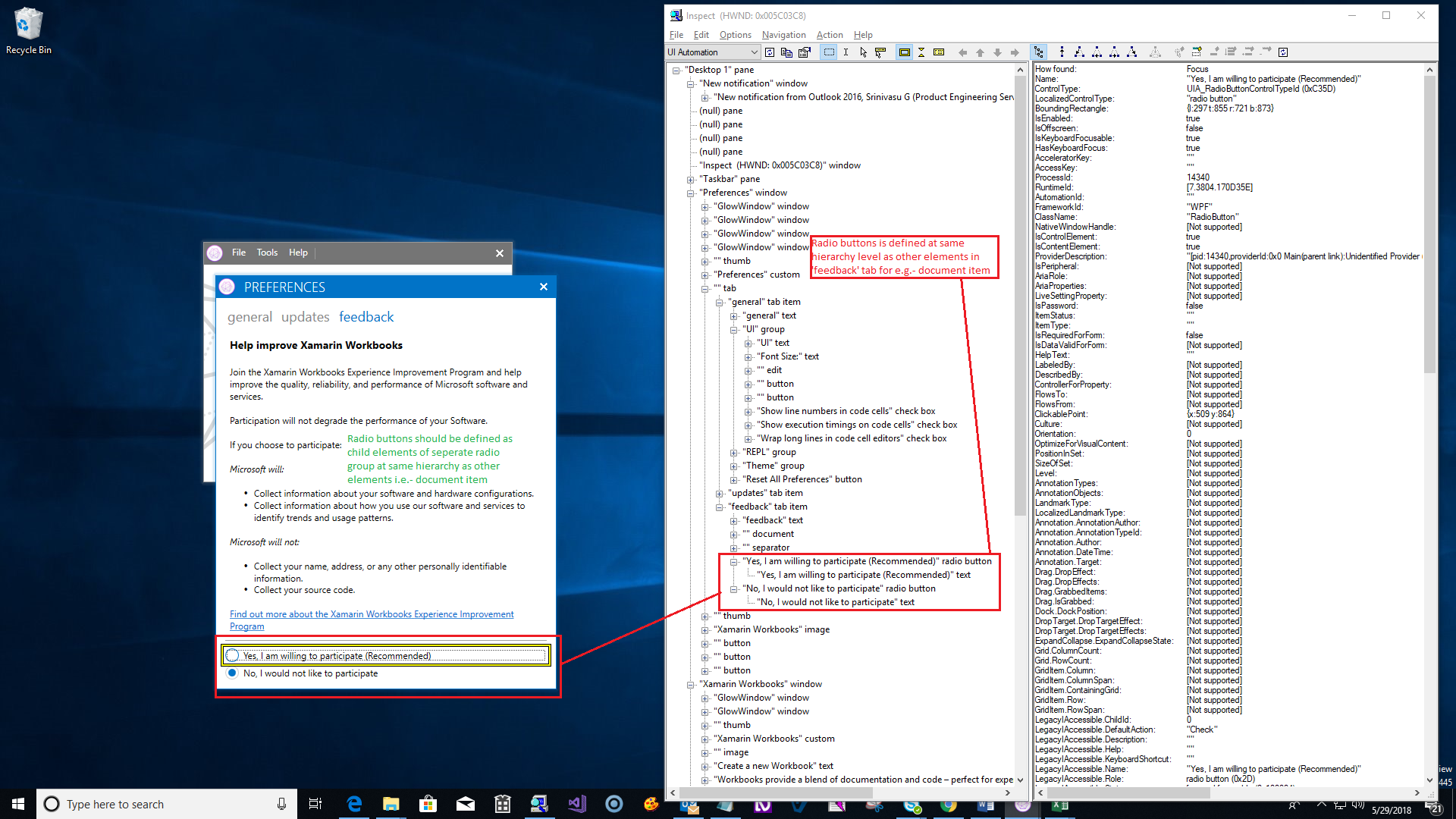
Task: Select 'Yes, I am willing to participate' radio button
Action: (385, 656)
